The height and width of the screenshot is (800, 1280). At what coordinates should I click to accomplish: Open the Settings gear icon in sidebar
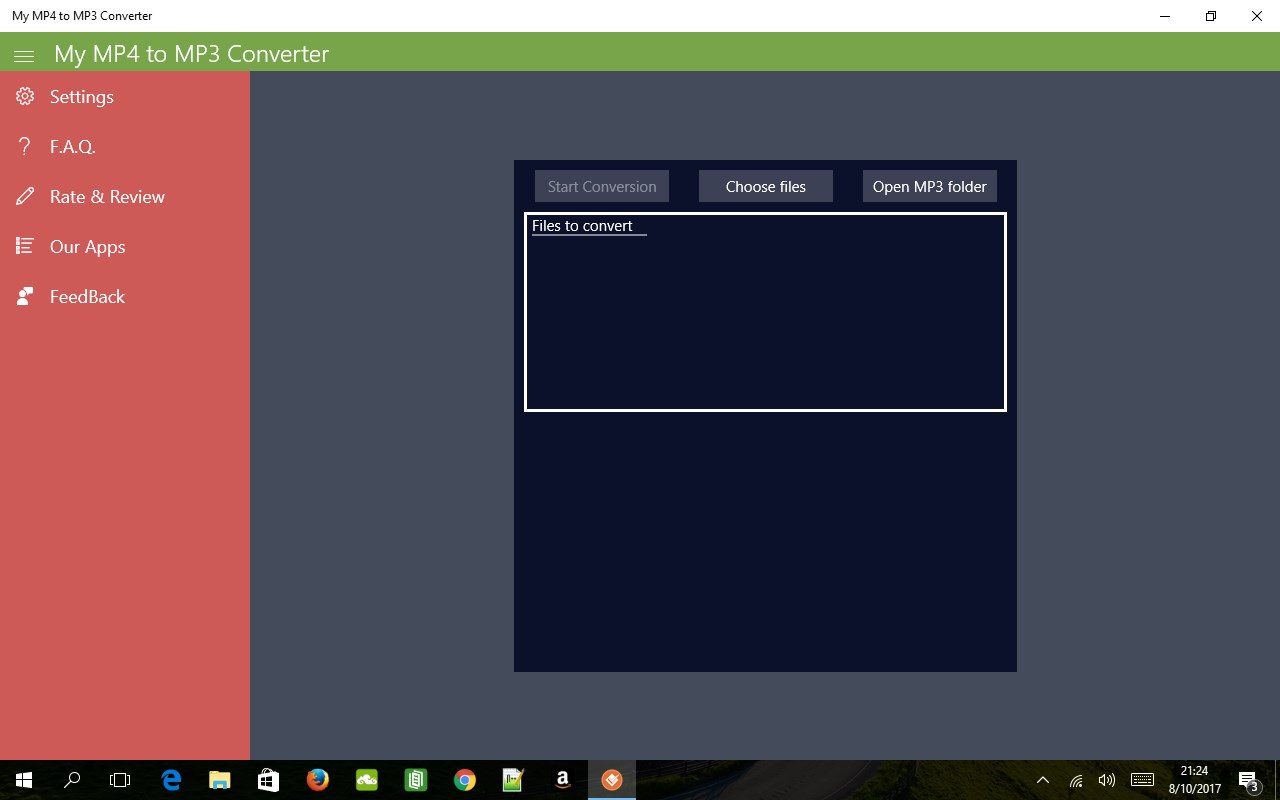coord(24,96)
